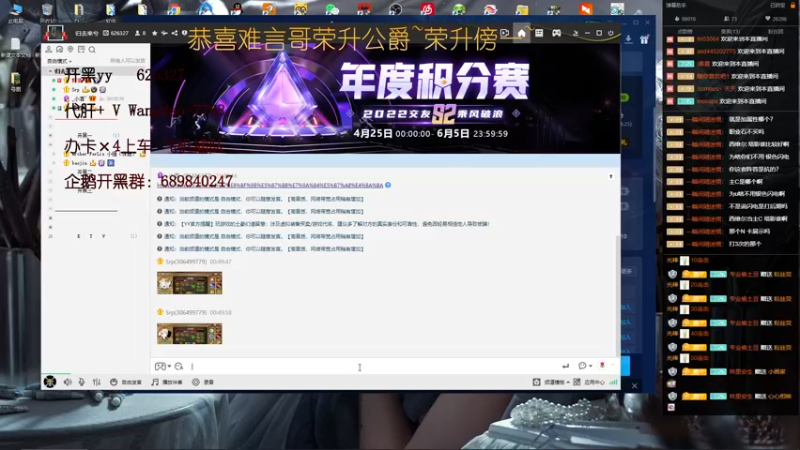Open the home tab in YY title bar
The image size is (800, 450).
pos(521,33)
